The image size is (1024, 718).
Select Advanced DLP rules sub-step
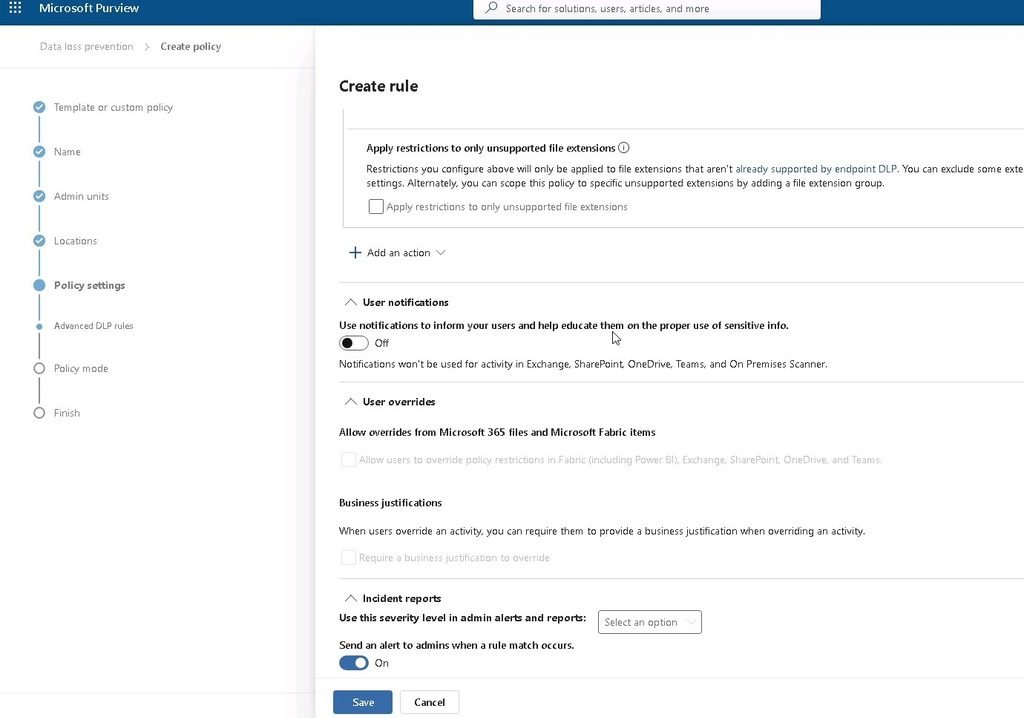point(93,326)
